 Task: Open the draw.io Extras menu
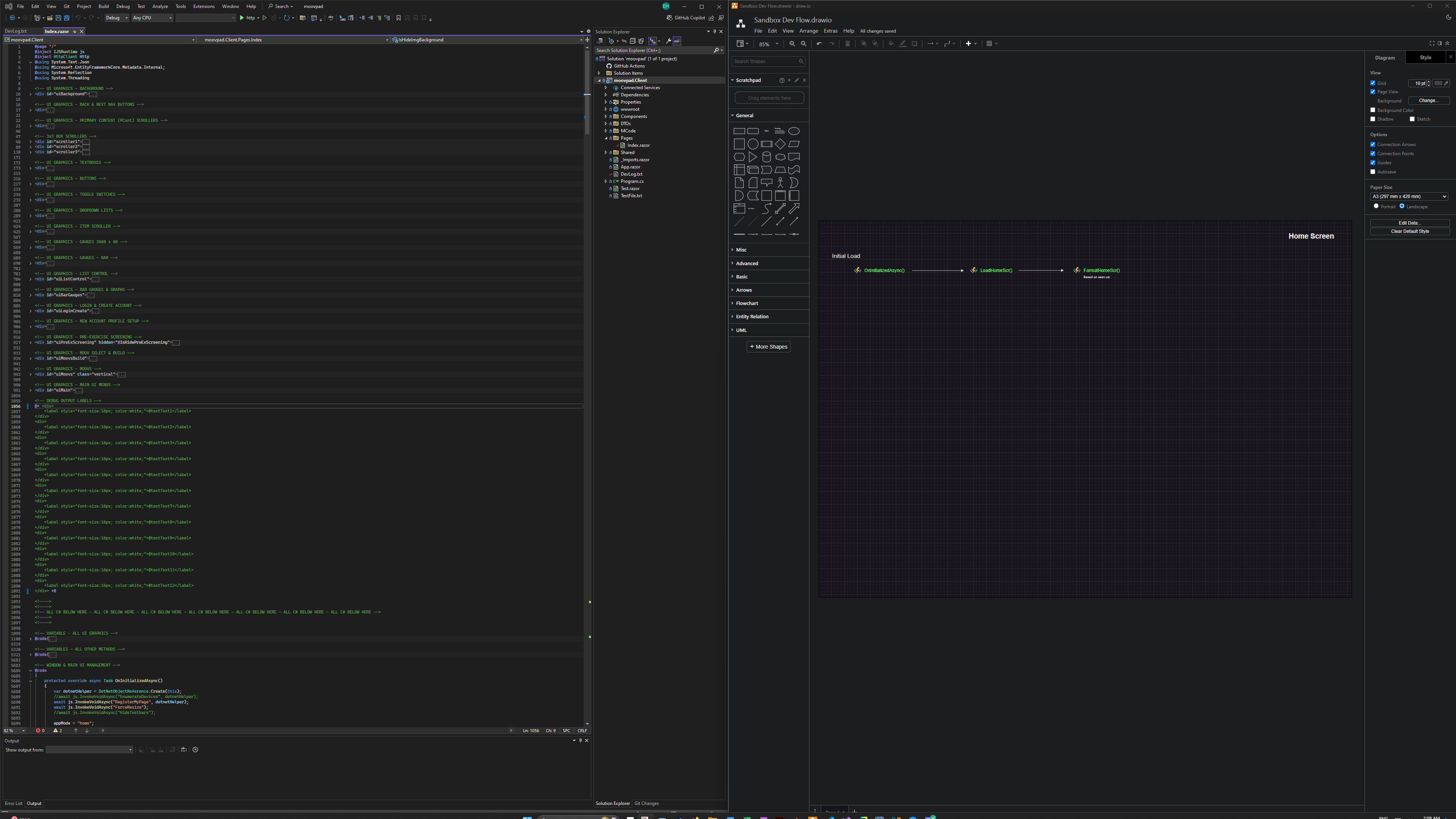click(830, 31)
